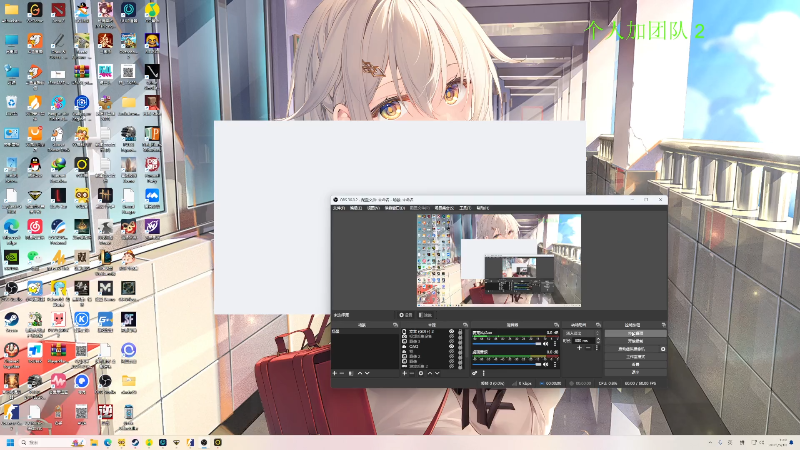The height and width of the screenshot is (450, 800).
Task: Open OBS 设置 Settings button
Action: 635,364
